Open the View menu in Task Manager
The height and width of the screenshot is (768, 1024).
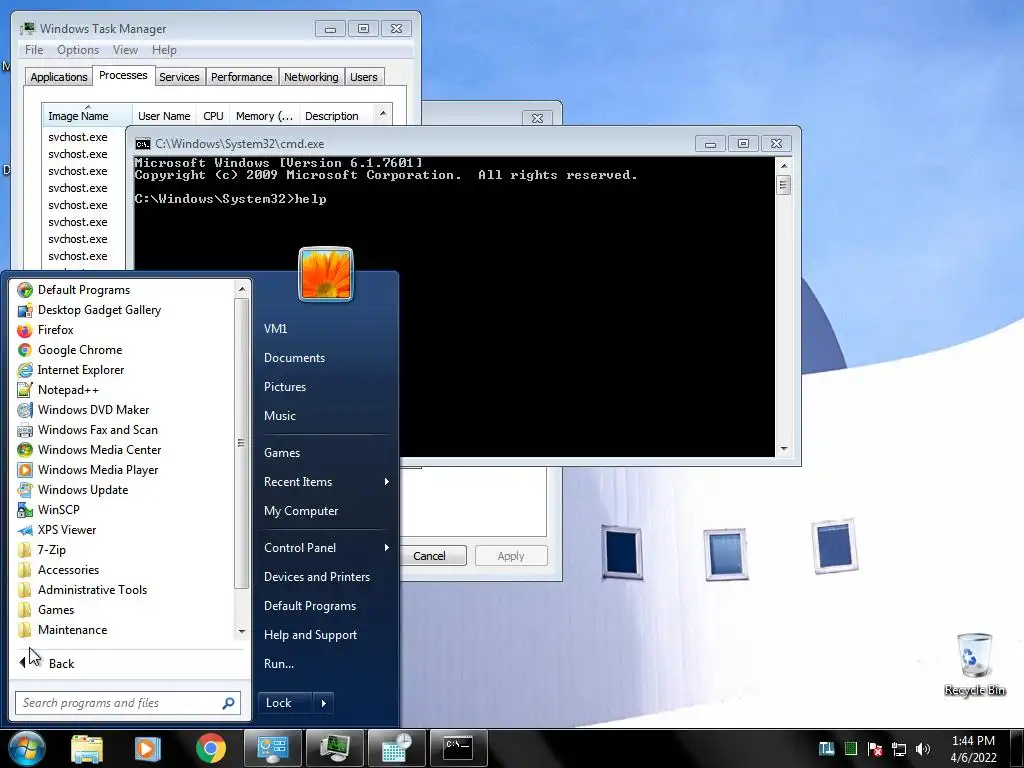[125, 50]
